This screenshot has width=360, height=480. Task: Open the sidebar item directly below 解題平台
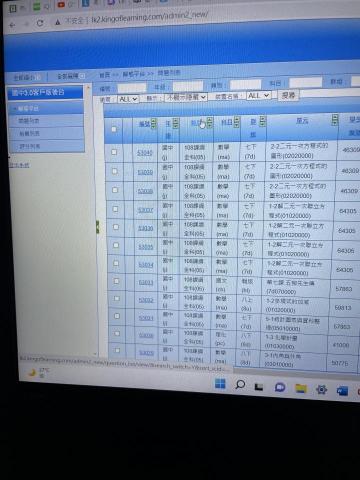point(29,121)
